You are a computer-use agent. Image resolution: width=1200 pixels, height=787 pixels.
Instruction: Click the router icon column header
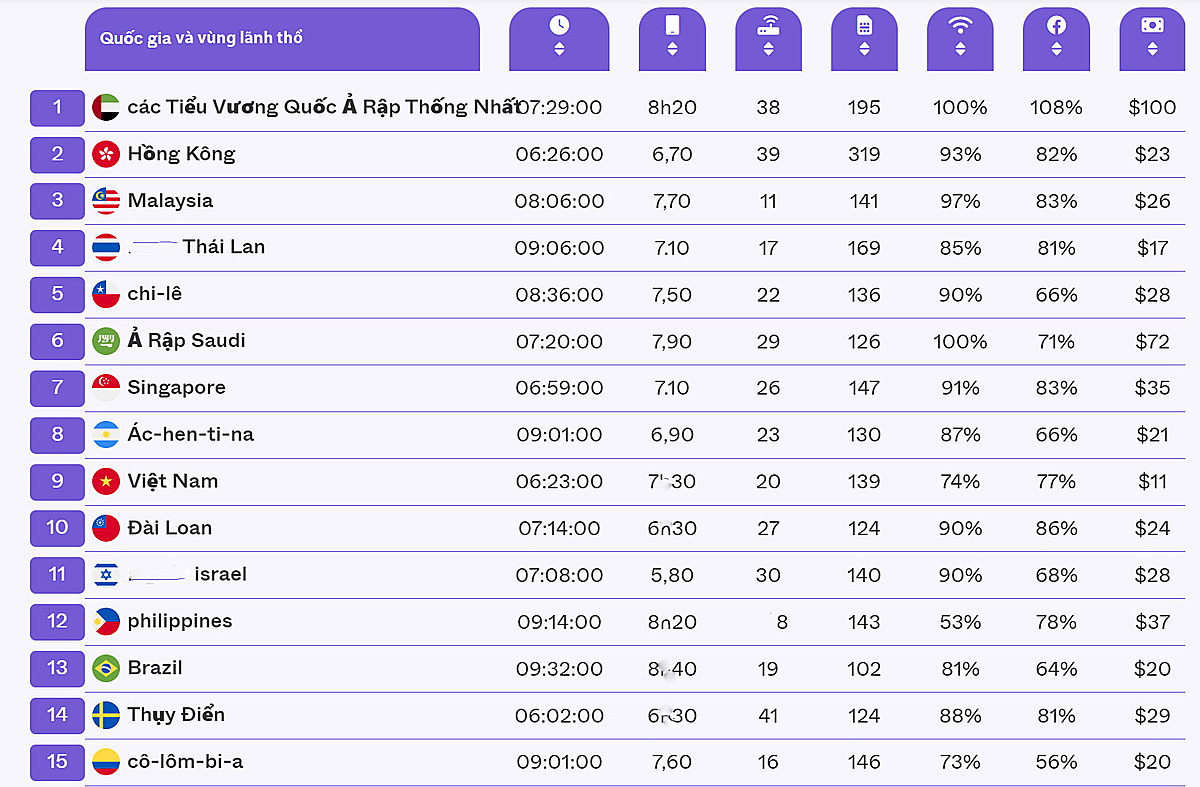[x=768, y=25]
